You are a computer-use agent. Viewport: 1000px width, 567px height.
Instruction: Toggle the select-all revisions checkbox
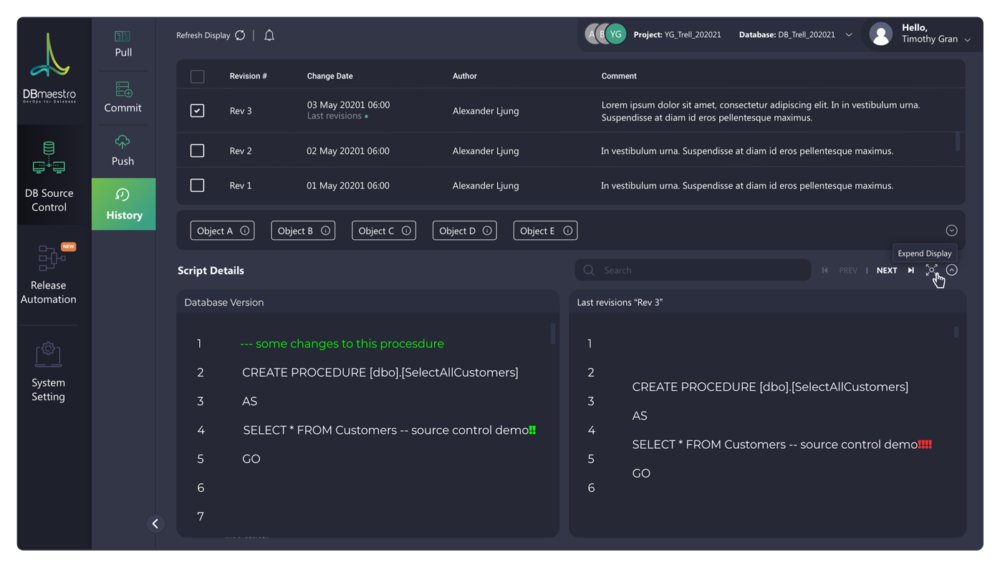pyautogui.click(x=197, y=77)
